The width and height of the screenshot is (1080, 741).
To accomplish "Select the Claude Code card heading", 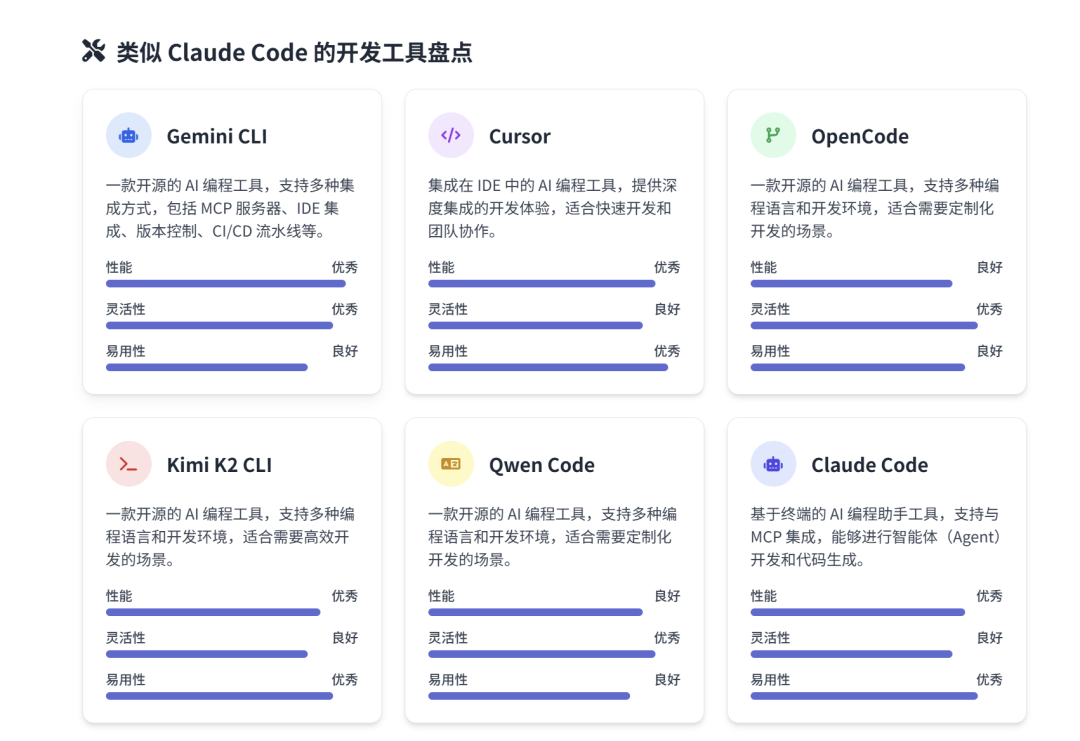I will point(869,465).
